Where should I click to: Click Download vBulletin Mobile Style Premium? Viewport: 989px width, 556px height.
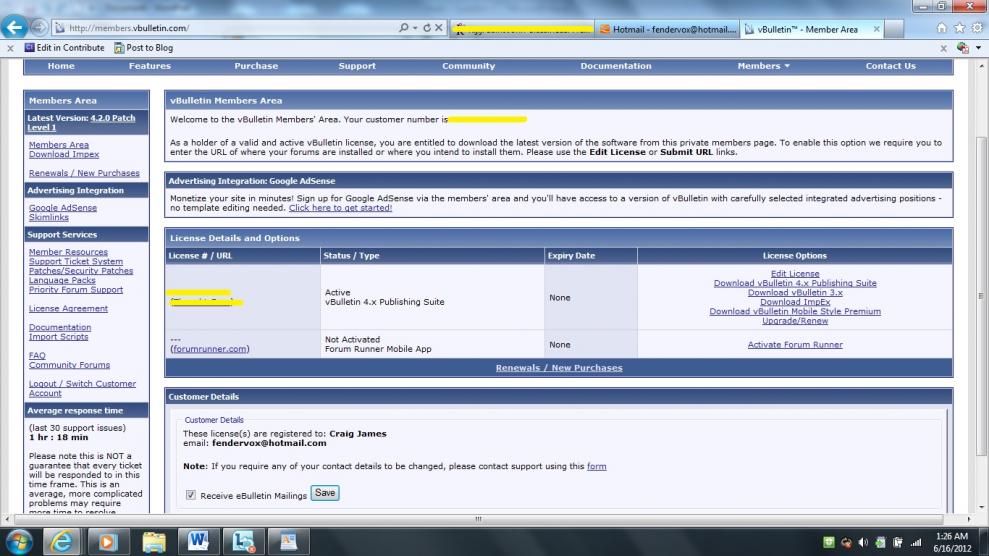[x=795, y=311]
